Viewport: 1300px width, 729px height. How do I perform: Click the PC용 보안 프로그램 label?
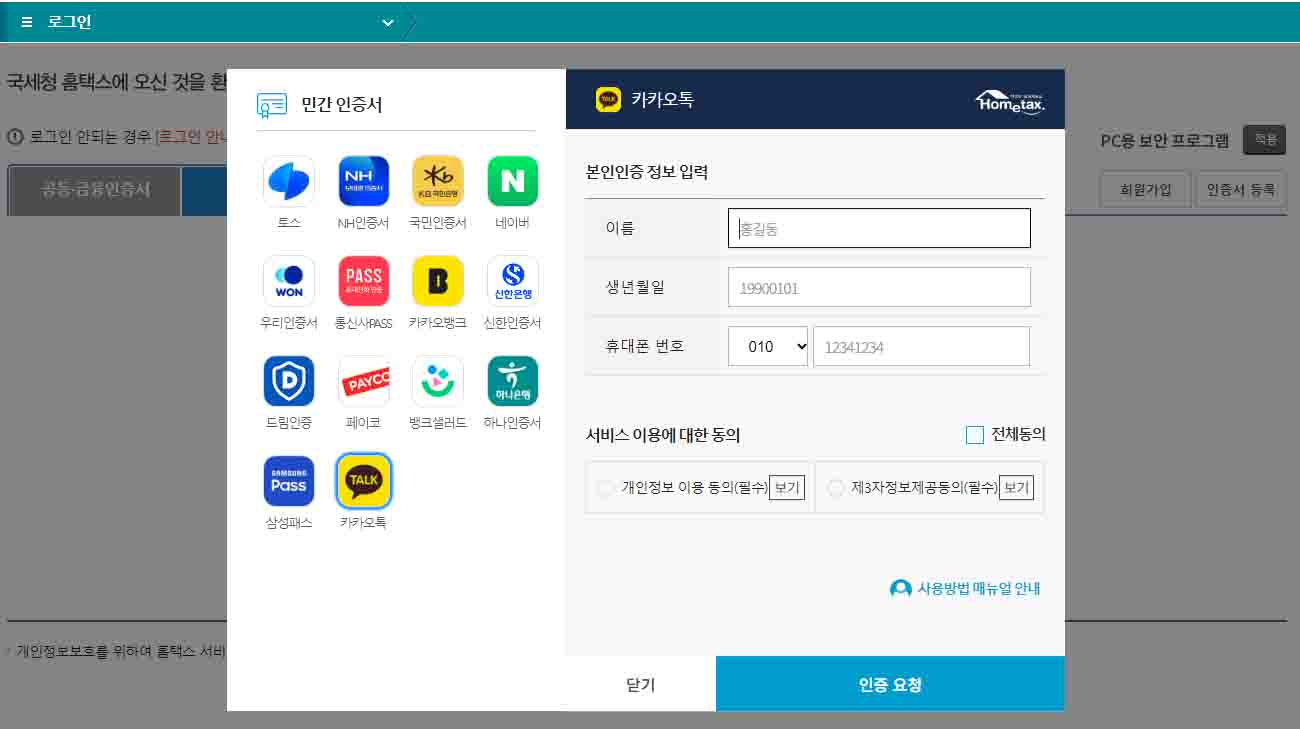[x=1165, y=141]
